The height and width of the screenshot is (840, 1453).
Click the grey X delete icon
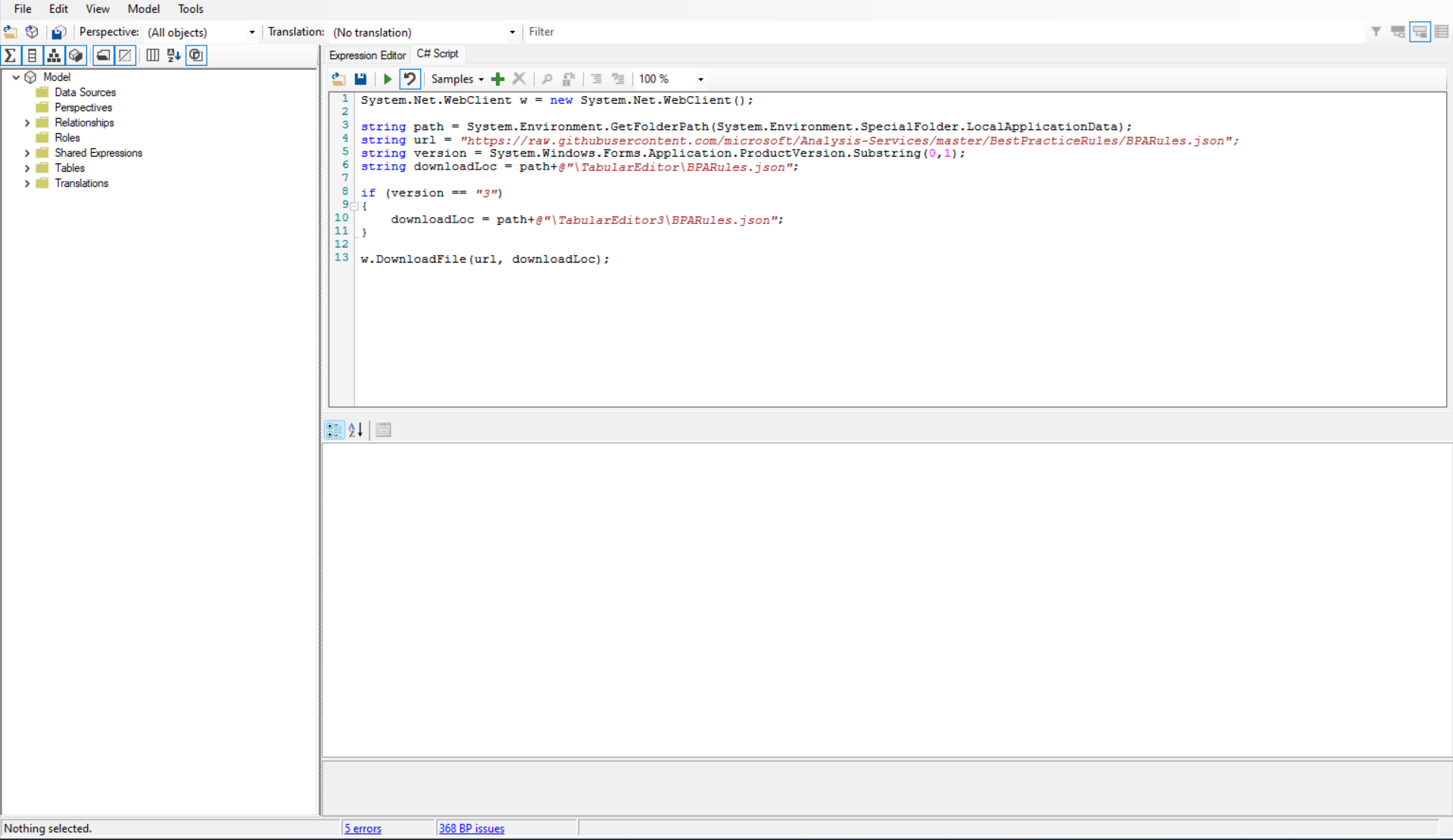point(519,79)
